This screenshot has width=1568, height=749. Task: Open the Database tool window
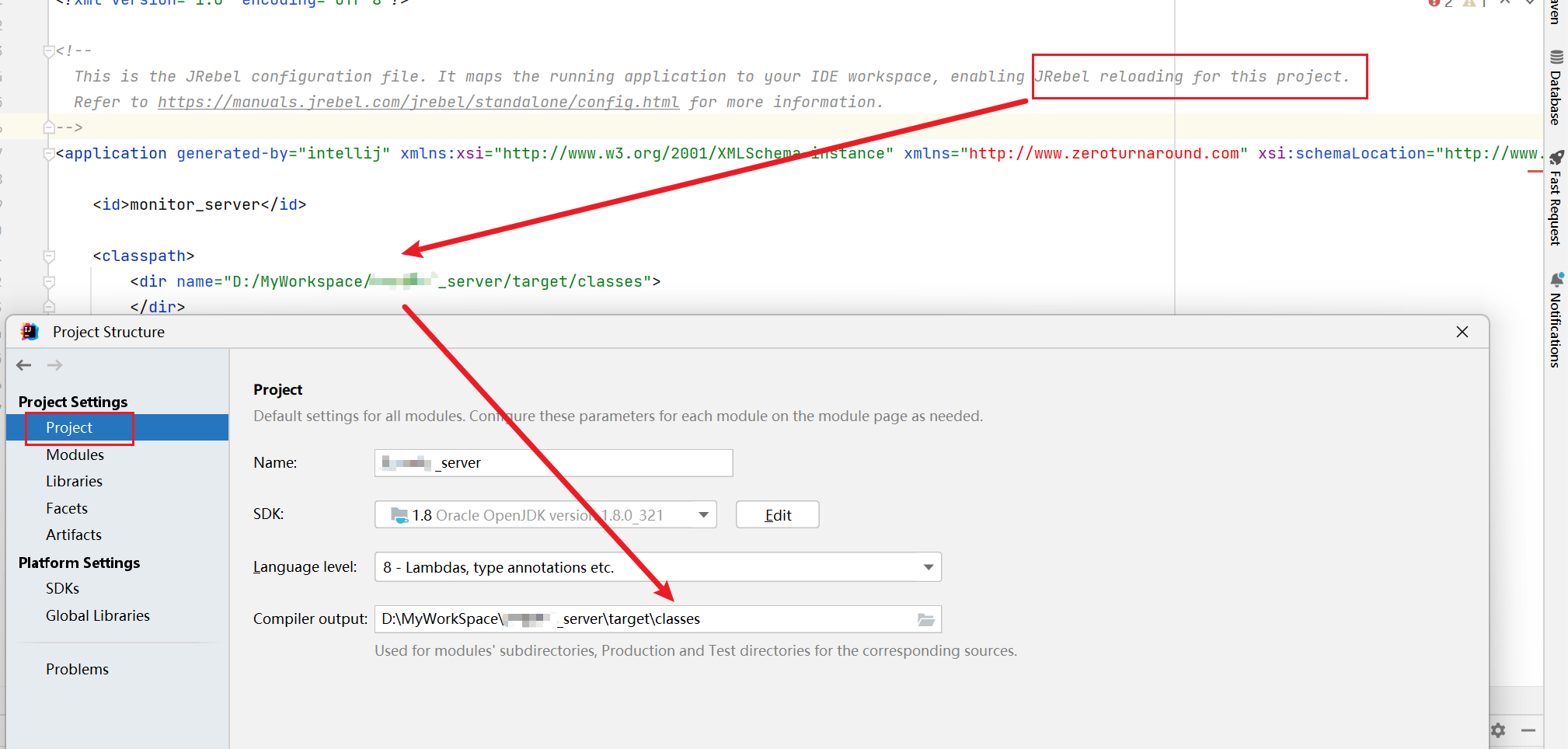point(1556,88)
